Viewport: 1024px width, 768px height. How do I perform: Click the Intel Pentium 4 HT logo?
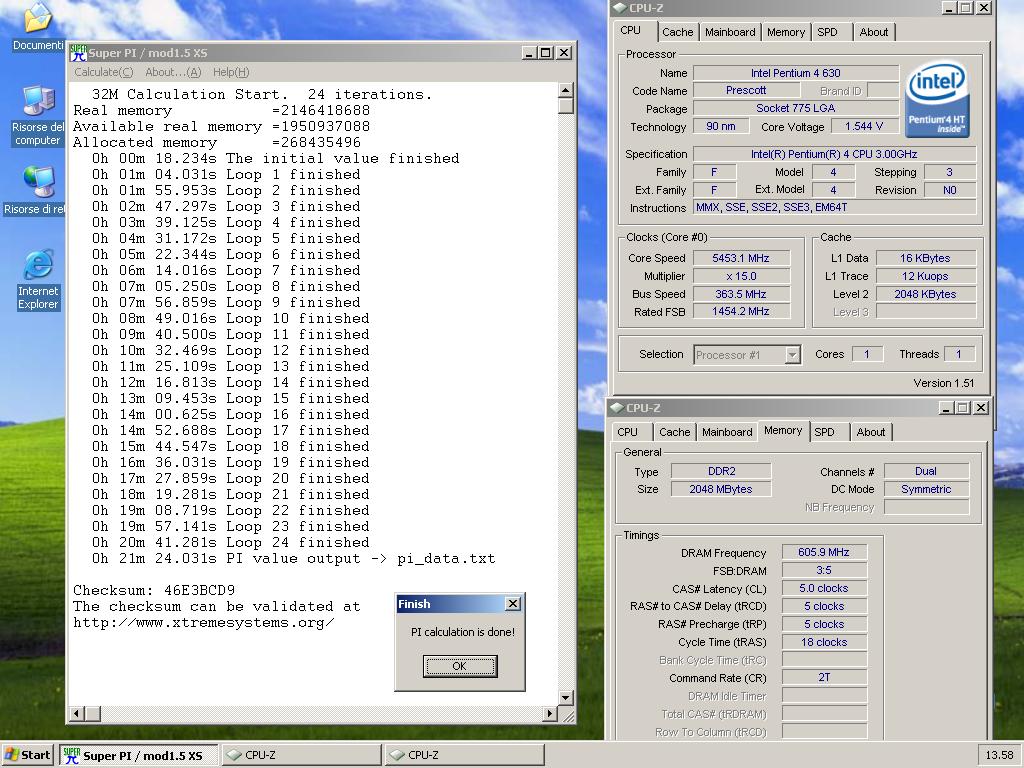pos(937,99)
